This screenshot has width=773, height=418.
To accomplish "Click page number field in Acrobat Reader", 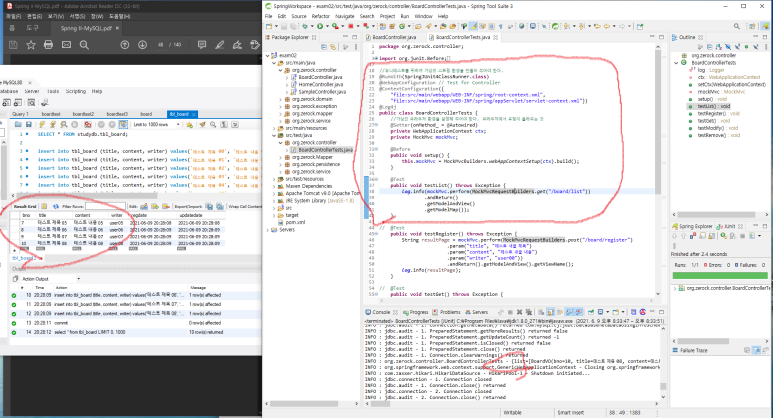I will point(161,45).
